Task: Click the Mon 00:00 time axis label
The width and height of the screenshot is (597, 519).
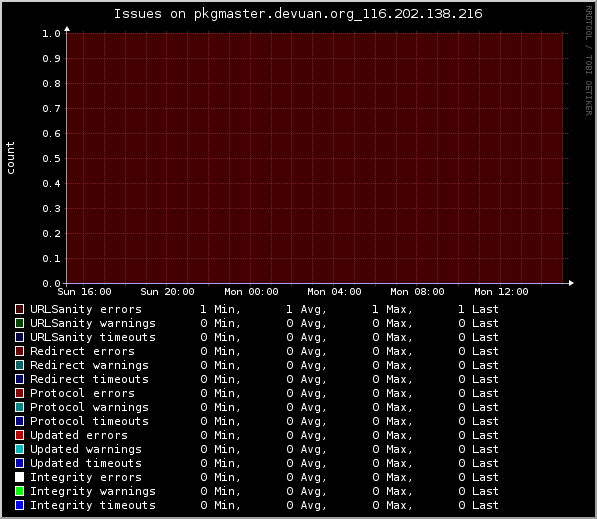Action: point(251,292)
